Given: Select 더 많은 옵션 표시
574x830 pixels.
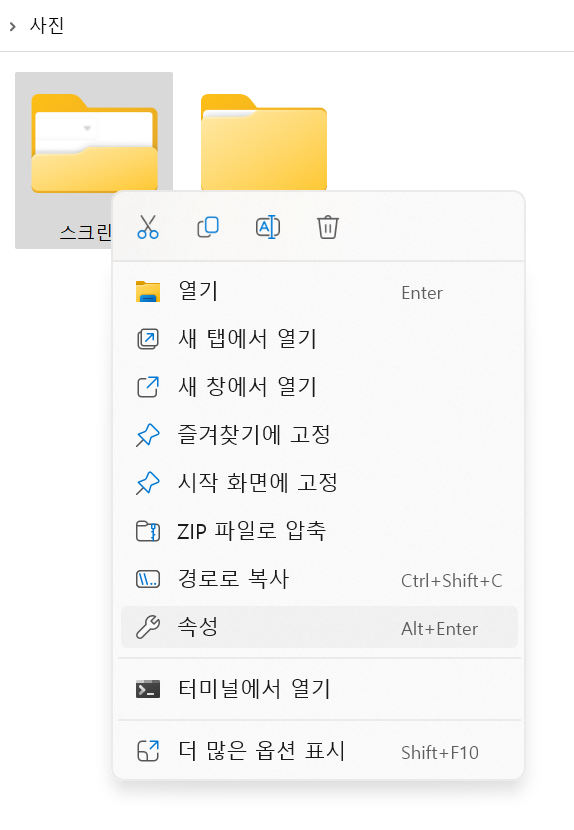Looking at the screenshot, I should 319,751.
